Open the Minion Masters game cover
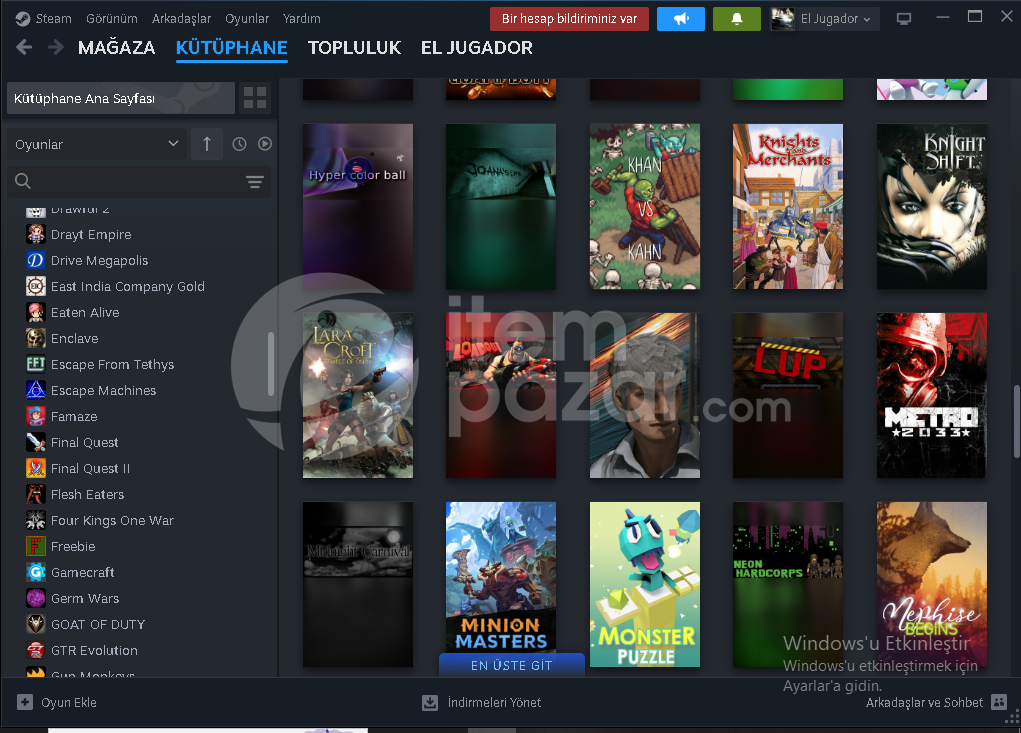 (x=501, y=577)
